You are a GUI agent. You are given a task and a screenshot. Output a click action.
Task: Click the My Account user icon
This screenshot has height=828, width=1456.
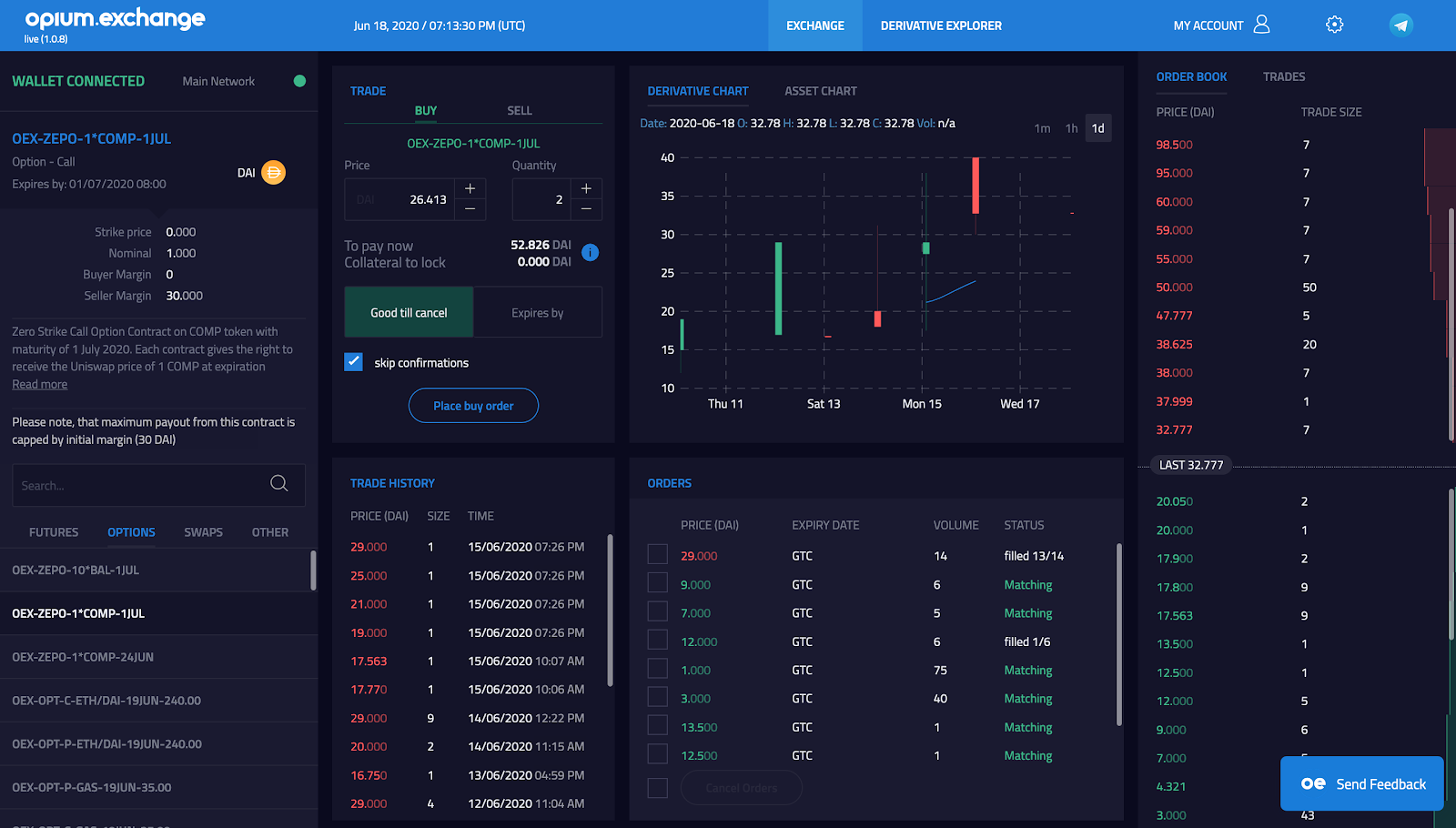(1263, 25)
